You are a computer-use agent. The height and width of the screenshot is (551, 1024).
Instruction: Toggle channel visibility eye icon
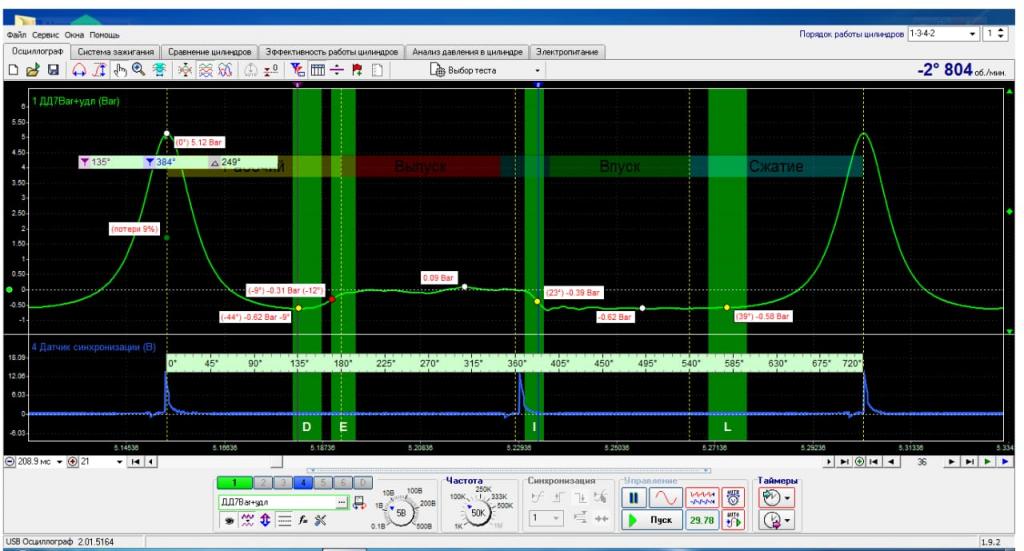tap(229, 520)
